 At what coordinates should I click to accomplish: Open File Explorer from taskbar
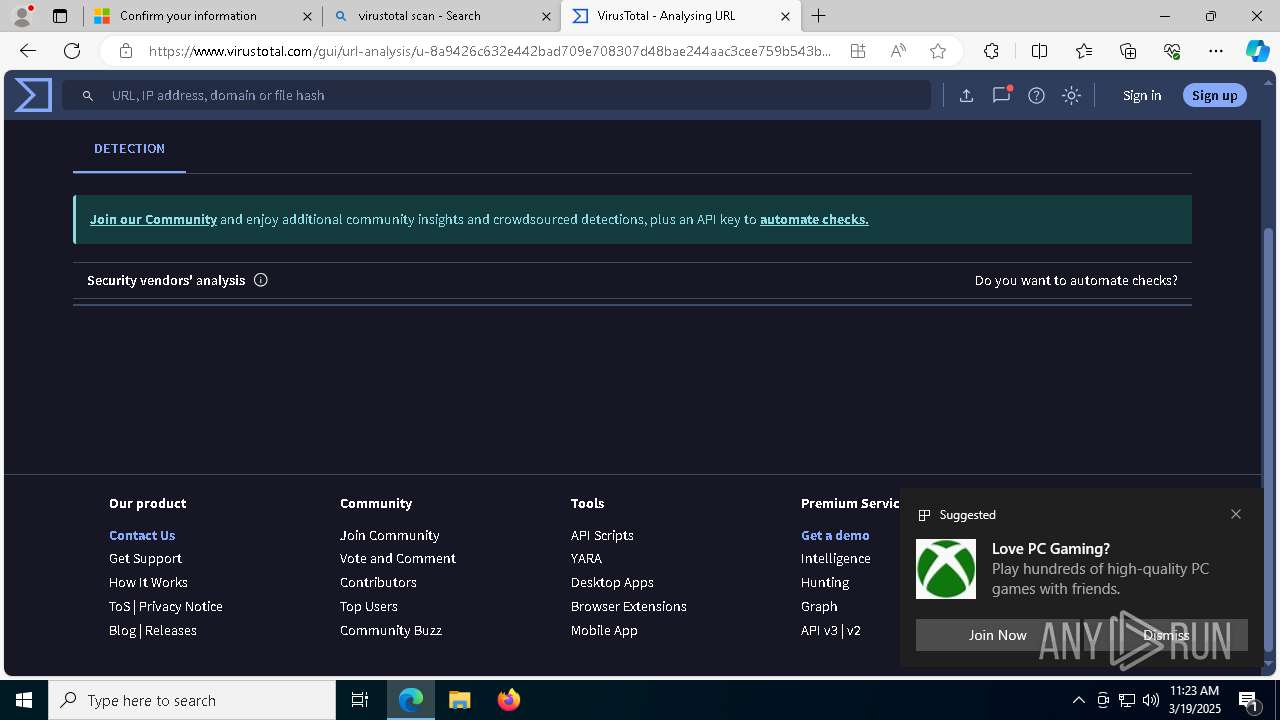coord(460,700)
